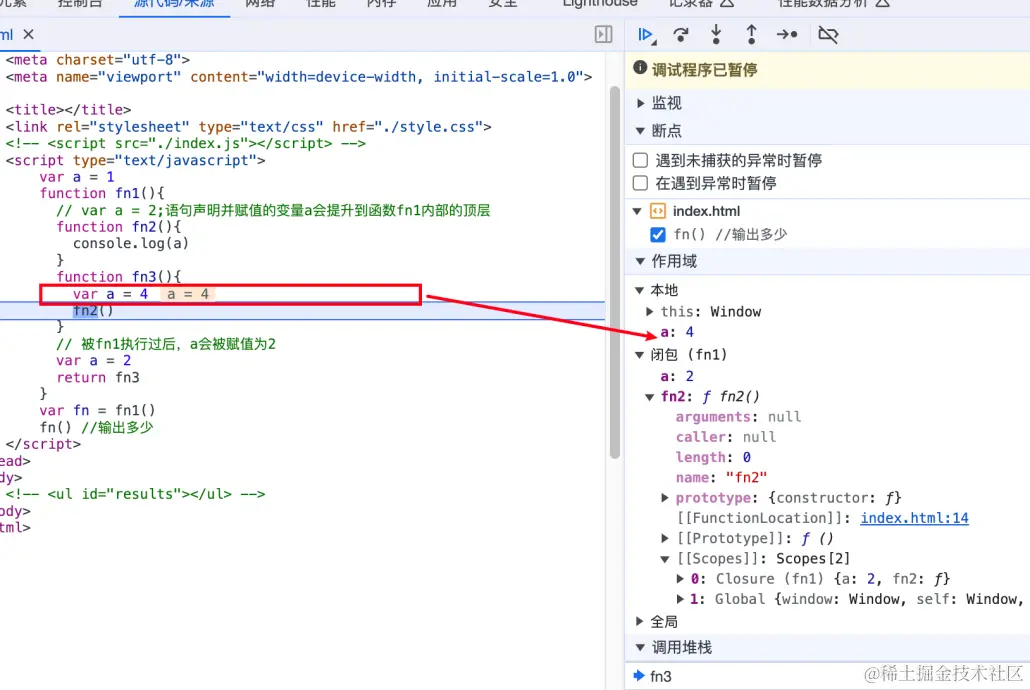Viewport: 1030px width, 690px height.
Task: Expand the 全局 scope
Action: click(x=640, y=621)
